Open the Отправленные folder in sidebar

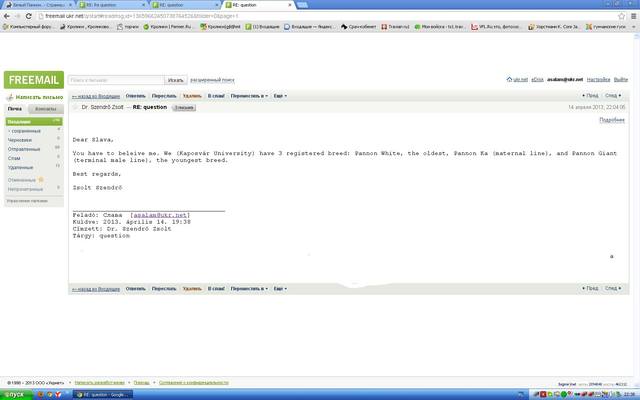pos(24,149)
